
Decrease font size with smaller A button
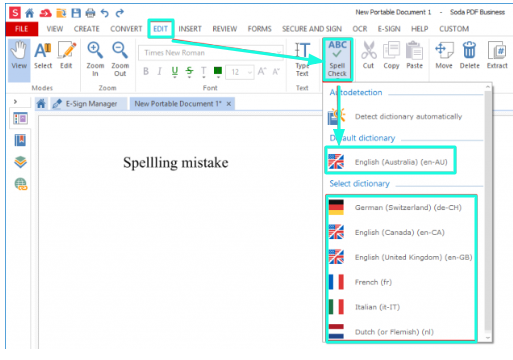click(x=276, y=71)
